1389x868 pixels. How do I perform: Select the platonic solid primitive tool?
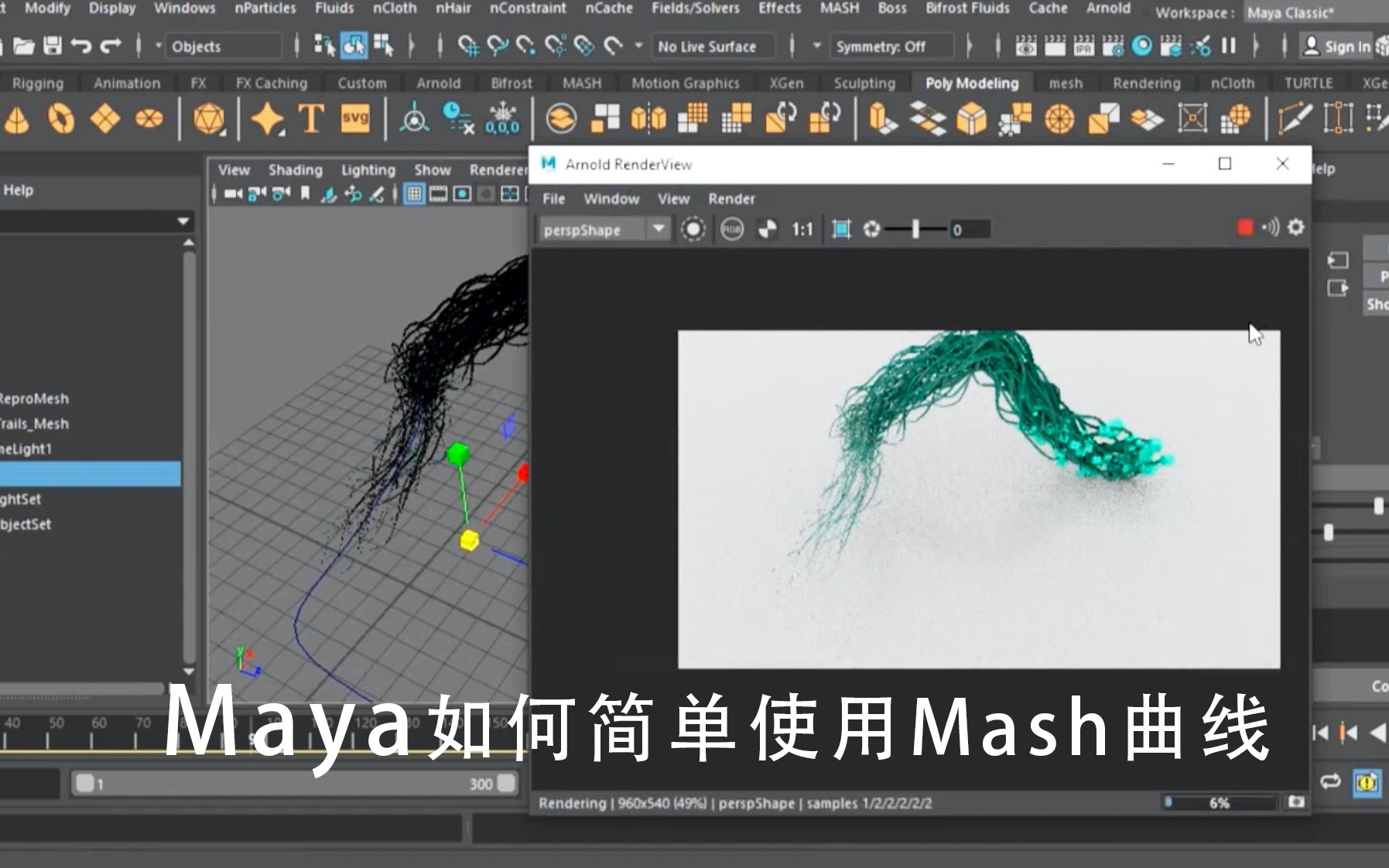(x=207, y=118)
